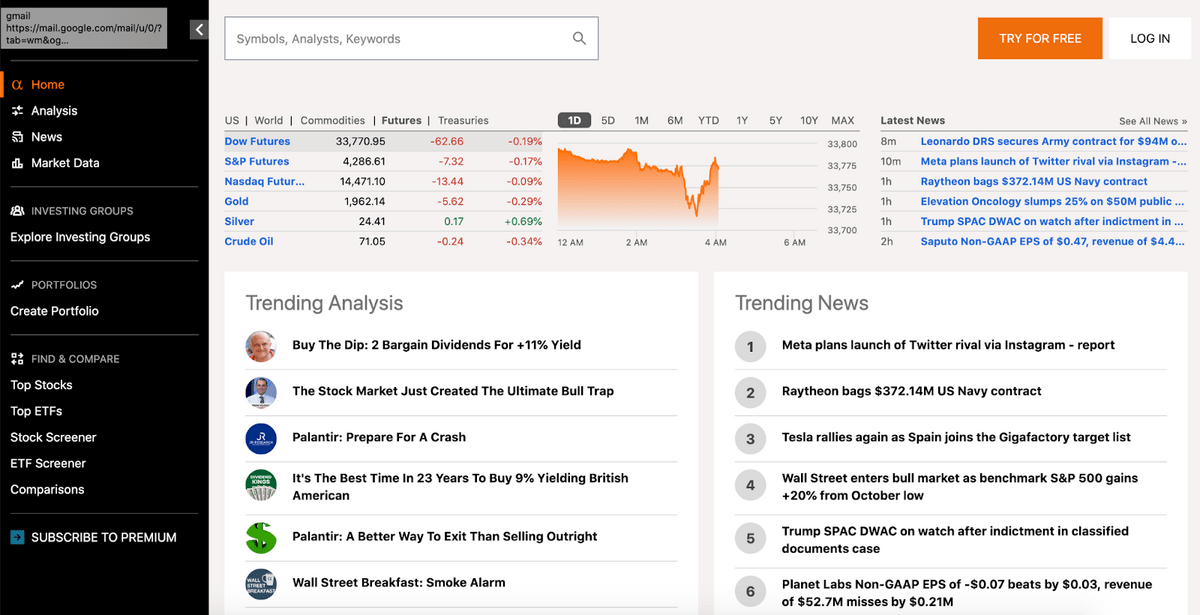Open the Dow Futures quote link
Viewport: 1200px width, 615px height.
[257, 142]
